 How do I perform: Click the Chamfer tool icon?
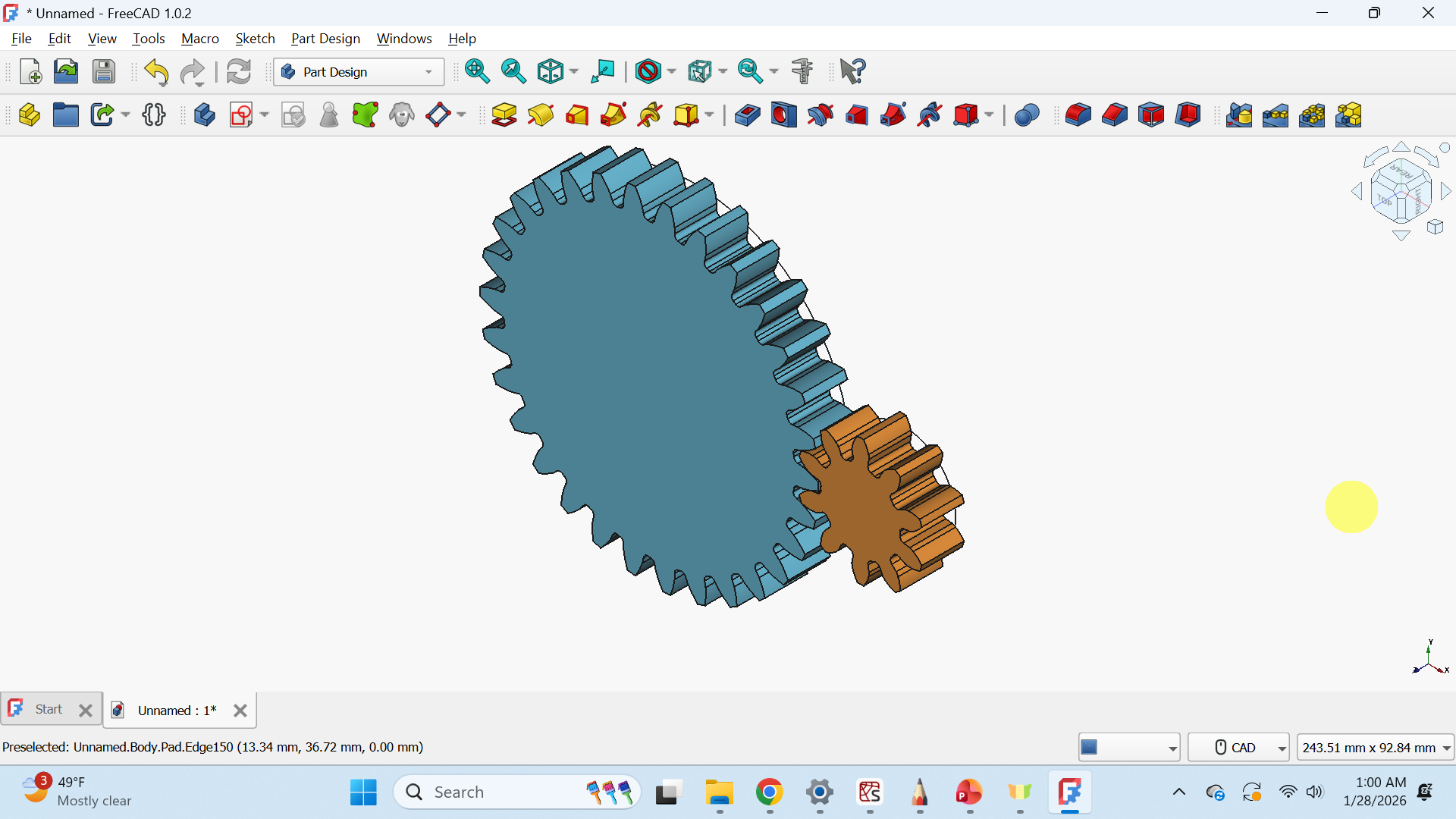pyautogui.click(x=1114, y=115)
